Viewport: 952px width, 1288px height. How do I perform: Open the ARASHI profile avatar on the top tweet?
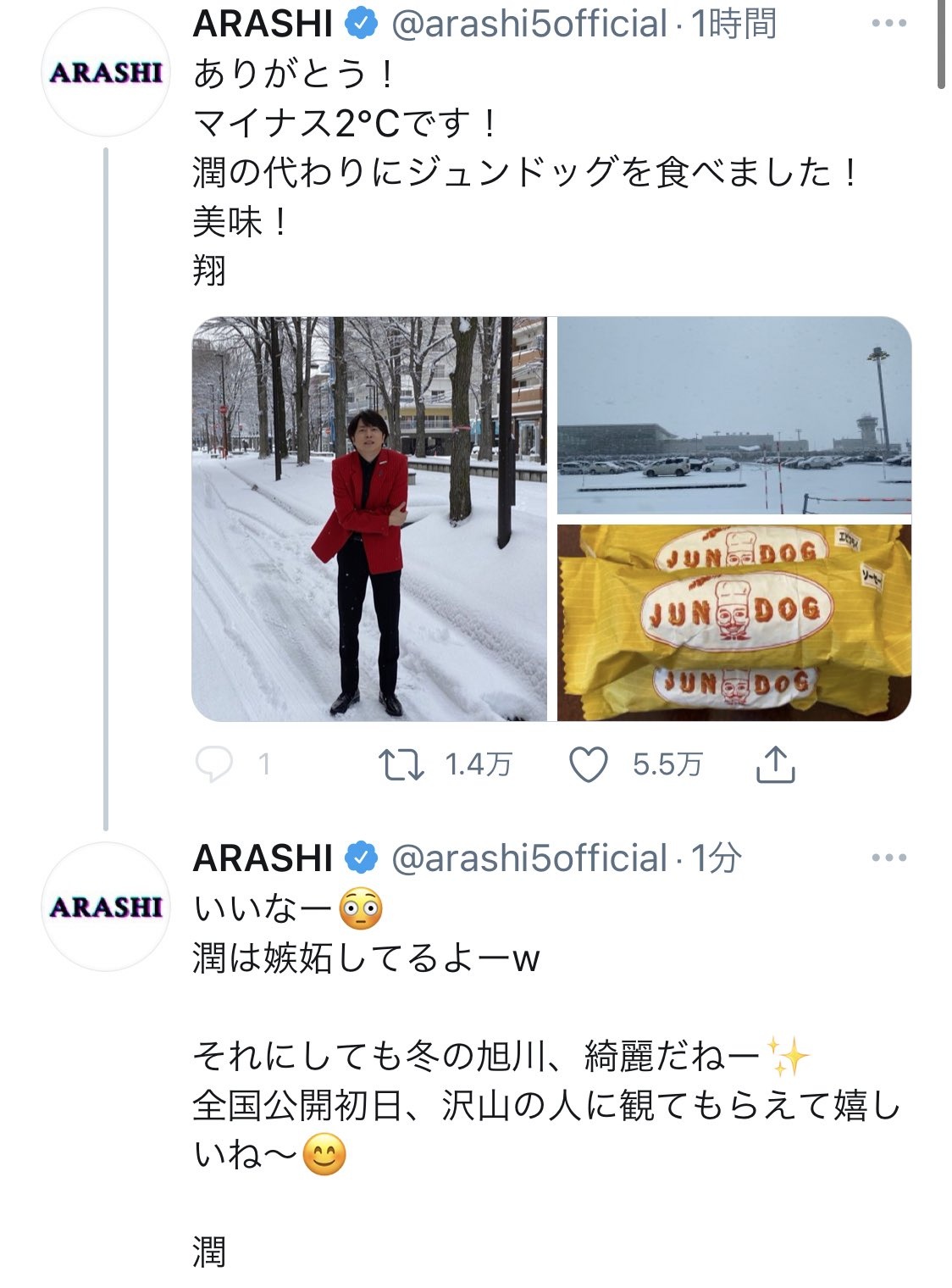click(x=106, y=72)
